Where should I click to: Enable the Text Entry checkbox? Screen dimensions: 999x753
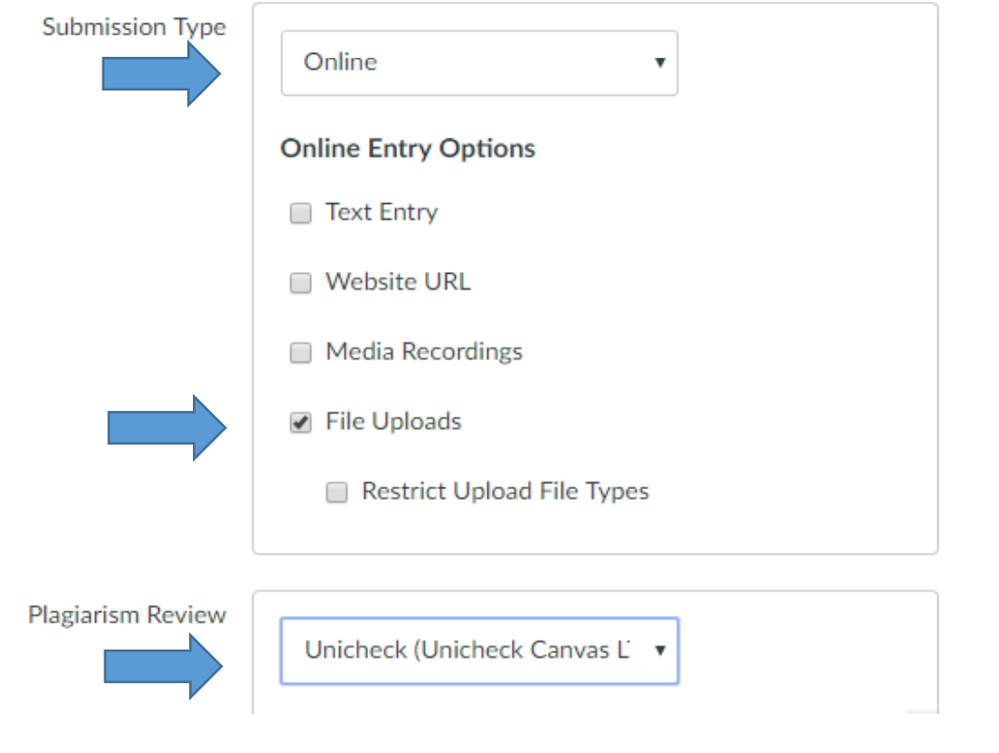(x=300, y=213)
